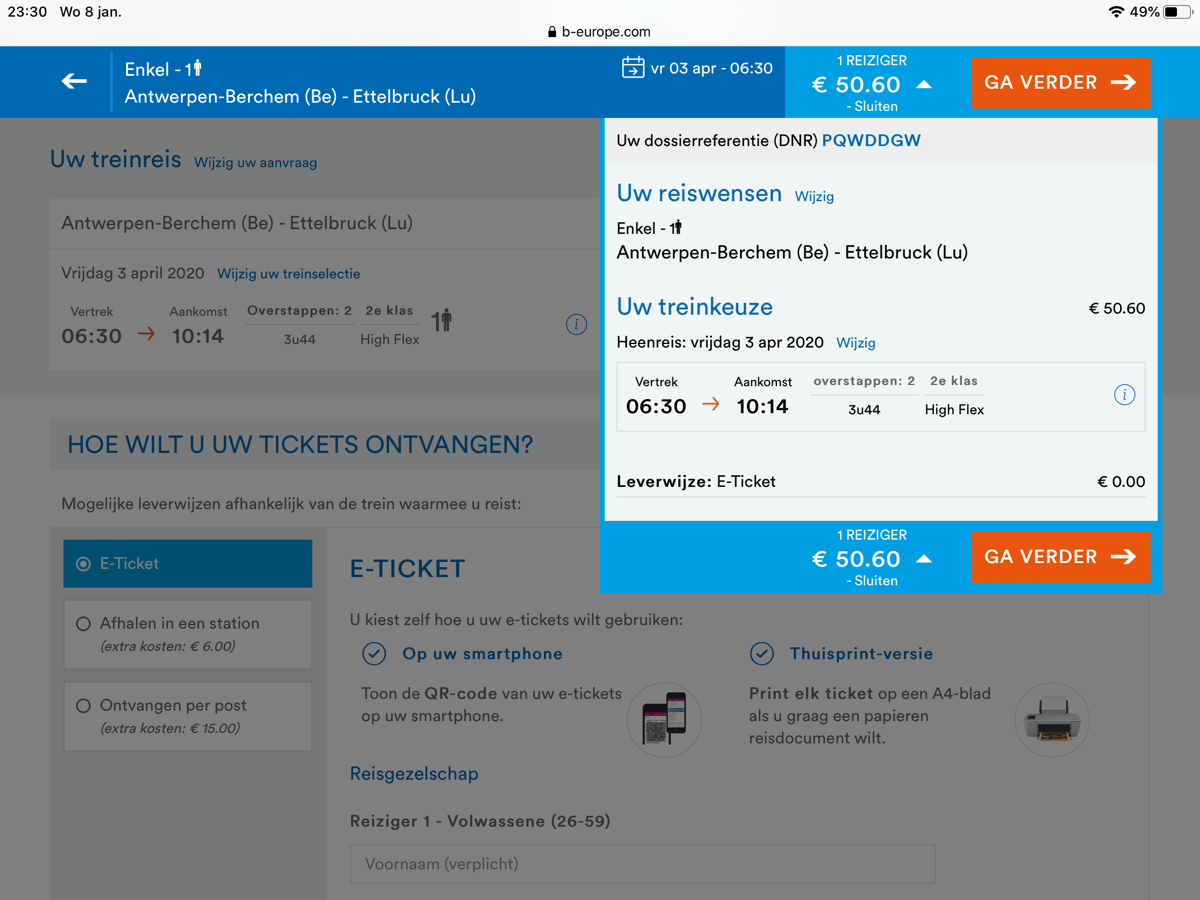Collapse price summary via top € 50.60 arrow
The width and height of the screenshot is (1200, 900).
pyautogui.click(x=924, y=85)
